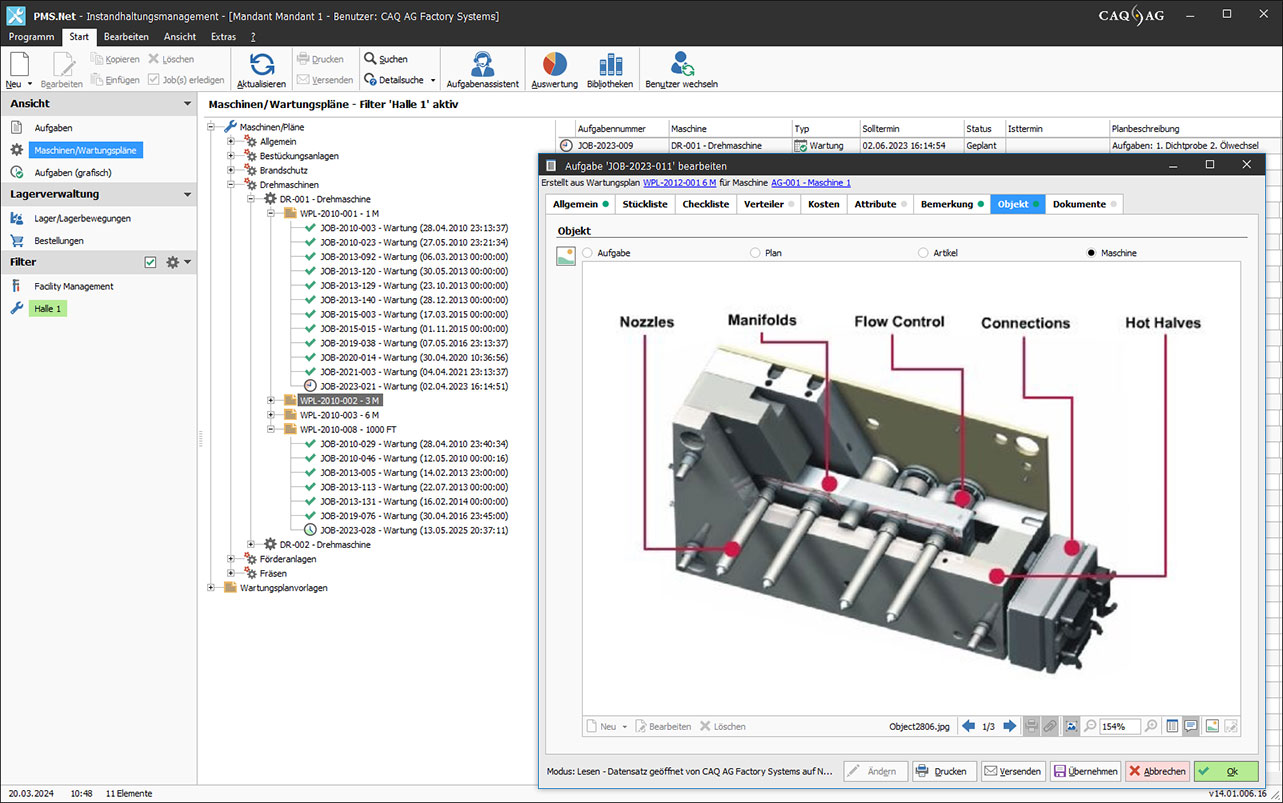
Task: Click the image thumbnail icon beside Aufgabe radio
Action: tap(566, 255)
